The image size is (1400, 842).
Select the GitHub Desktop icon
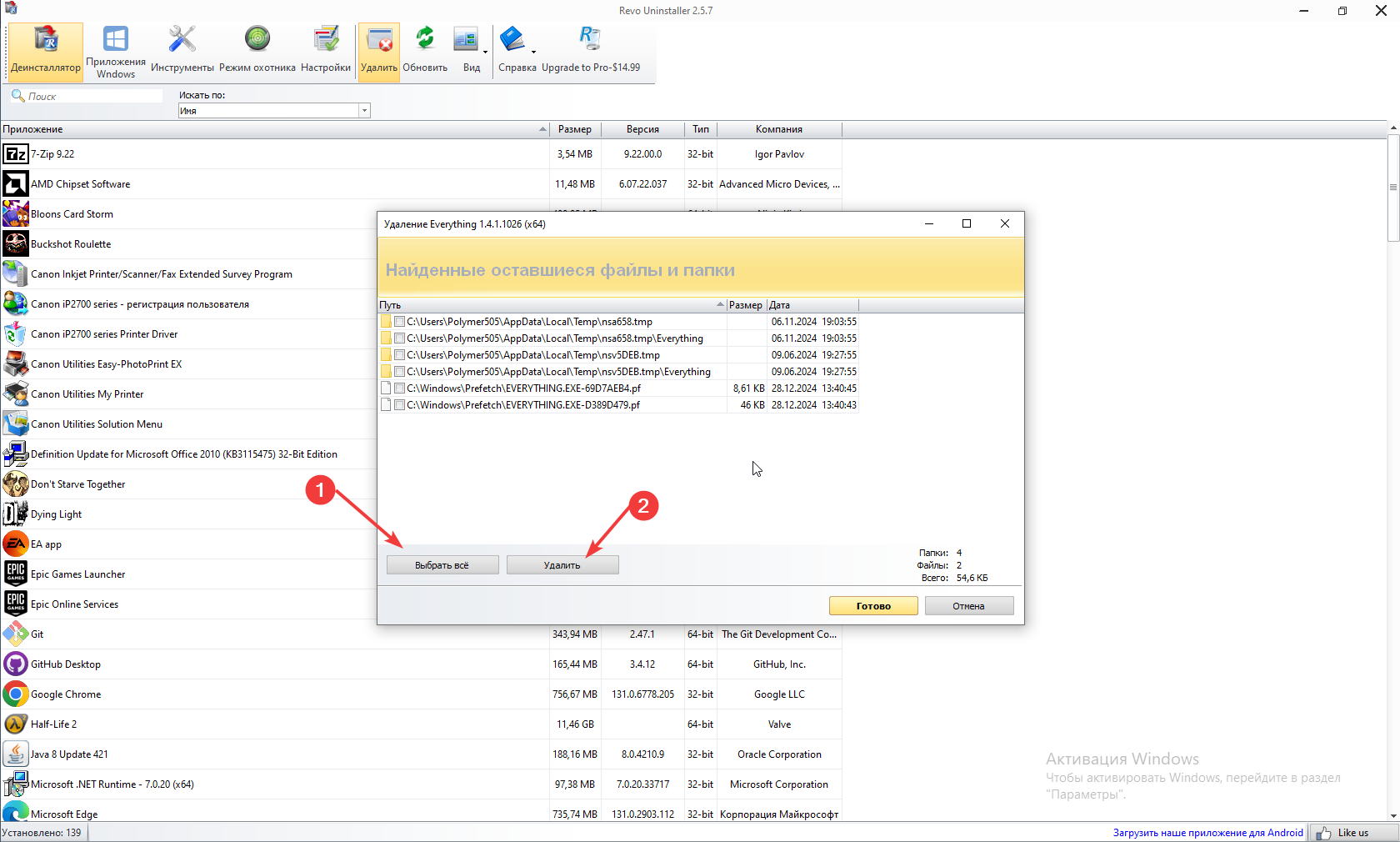15,664
